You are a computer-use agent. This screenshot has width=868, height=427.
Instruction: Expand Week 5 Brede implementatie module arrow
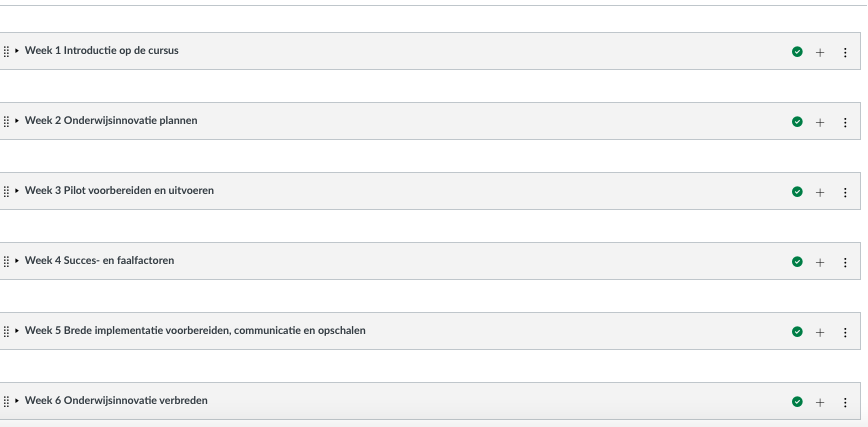coord(18,331)
